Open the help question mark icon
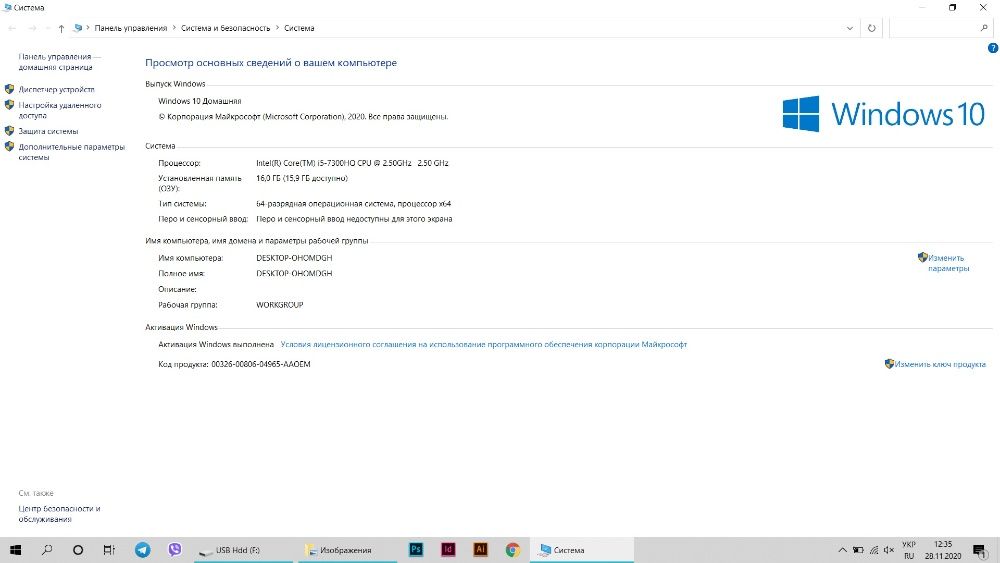 click(993, 48)
